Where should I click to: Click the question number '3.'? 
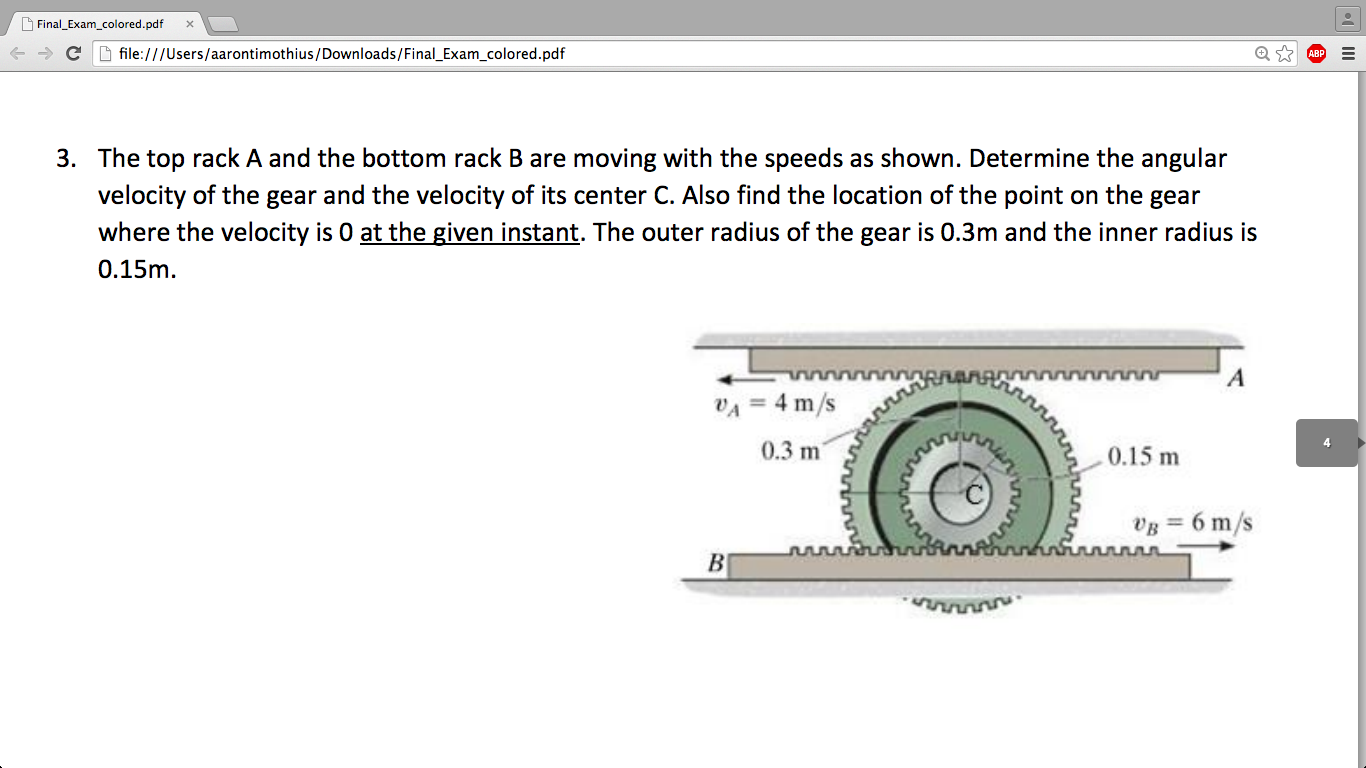click(67, 158)
